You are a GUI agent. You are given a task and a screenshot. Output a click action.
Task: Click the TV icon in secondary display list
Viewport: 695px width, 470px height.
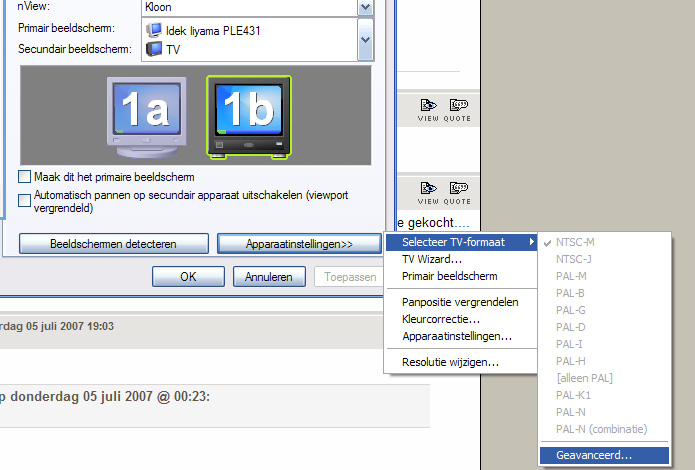[154, 49]
